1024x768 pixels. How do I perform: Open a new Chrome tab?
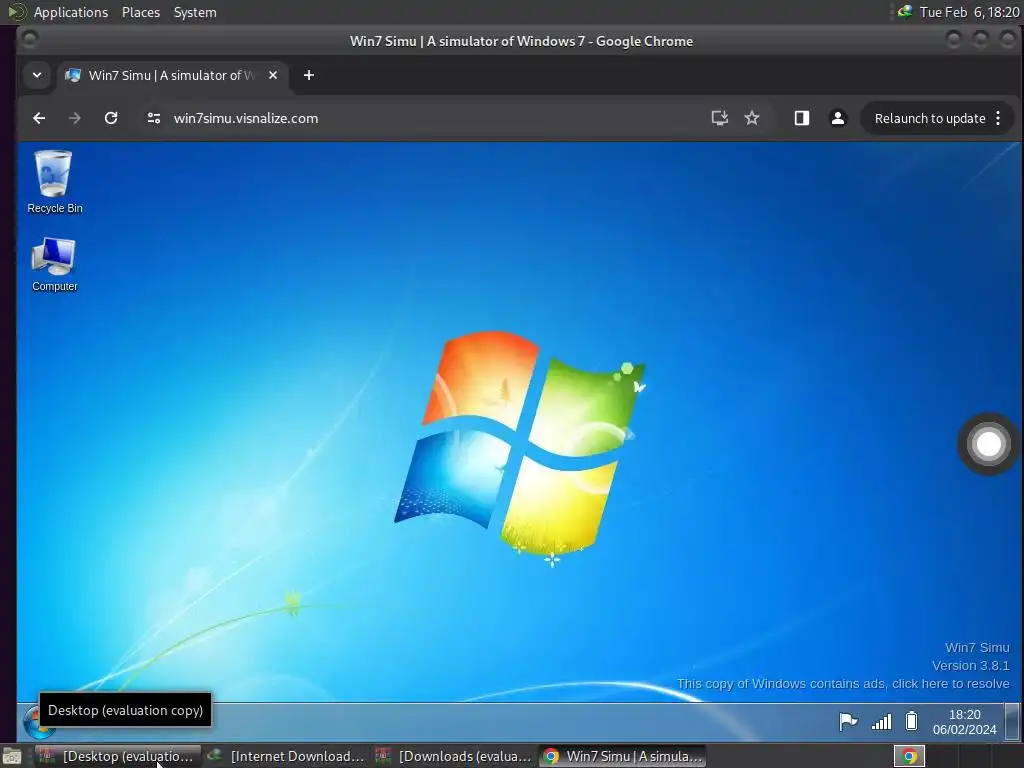pos(309,75)
